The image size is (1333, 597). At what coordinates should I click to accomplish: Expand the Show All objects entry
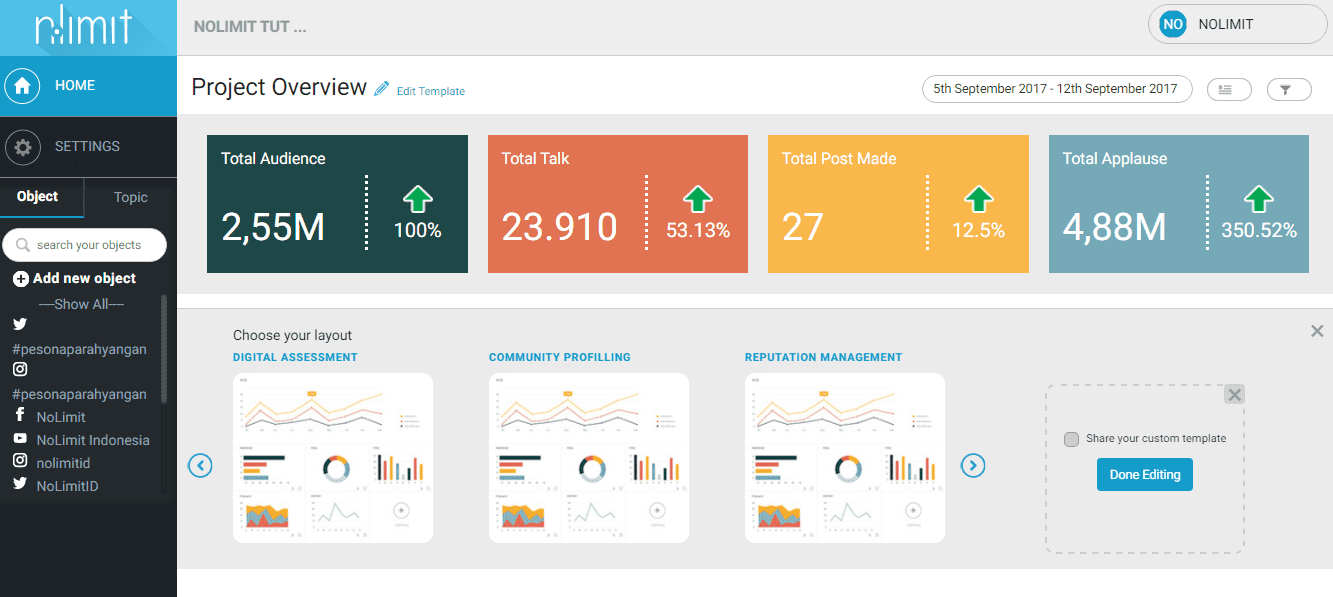point(82,304)
